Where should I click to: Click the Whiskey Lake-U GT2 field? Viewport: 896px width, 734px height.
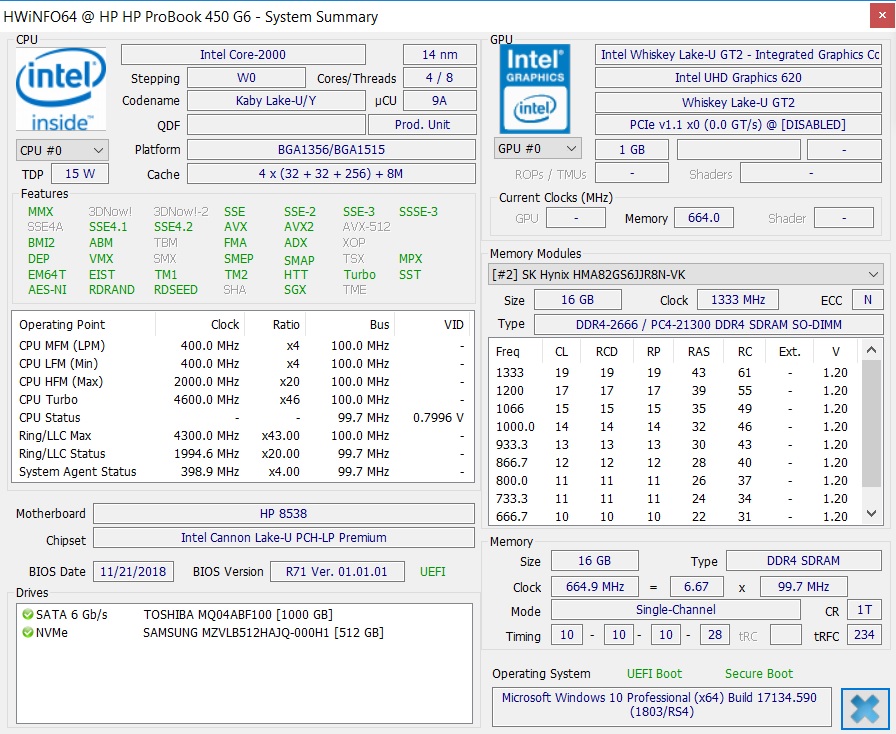pyautogui.click(x=738, y=102)
